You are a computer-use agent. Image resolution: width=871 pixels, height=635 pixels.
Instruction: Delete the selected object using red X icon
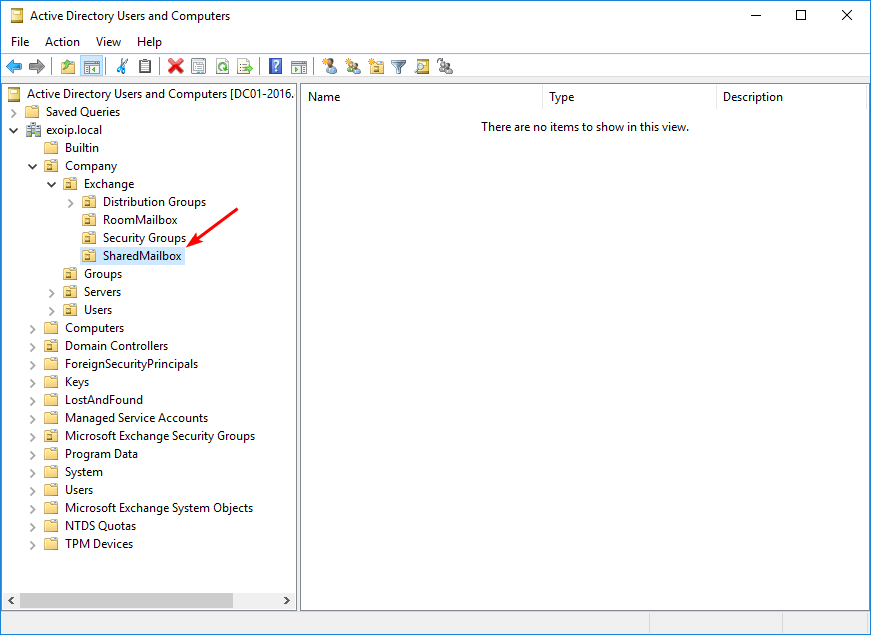tap(174, 66)
